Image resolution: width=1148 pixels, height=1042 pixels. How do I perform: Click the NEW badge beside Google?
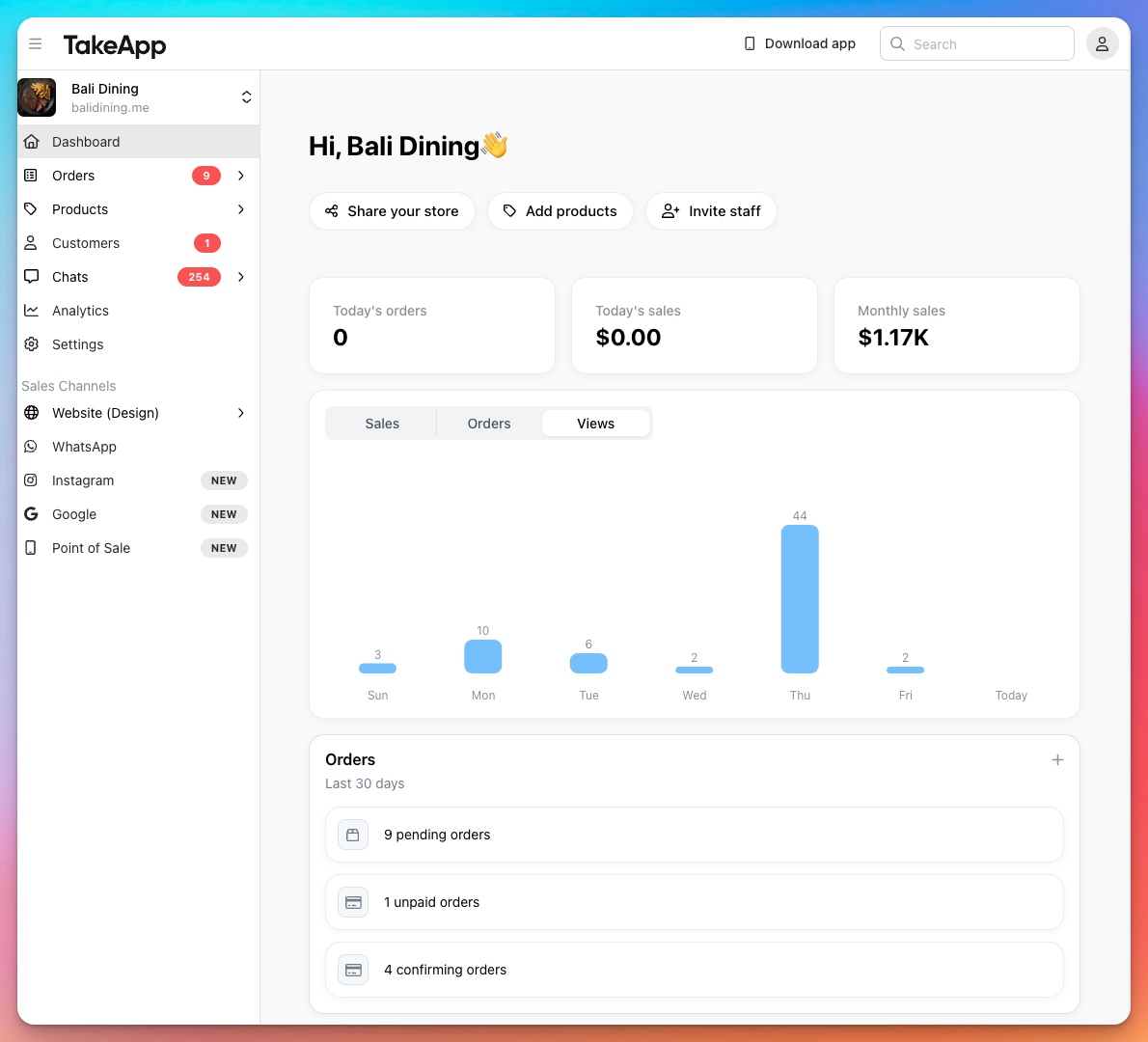224,514
